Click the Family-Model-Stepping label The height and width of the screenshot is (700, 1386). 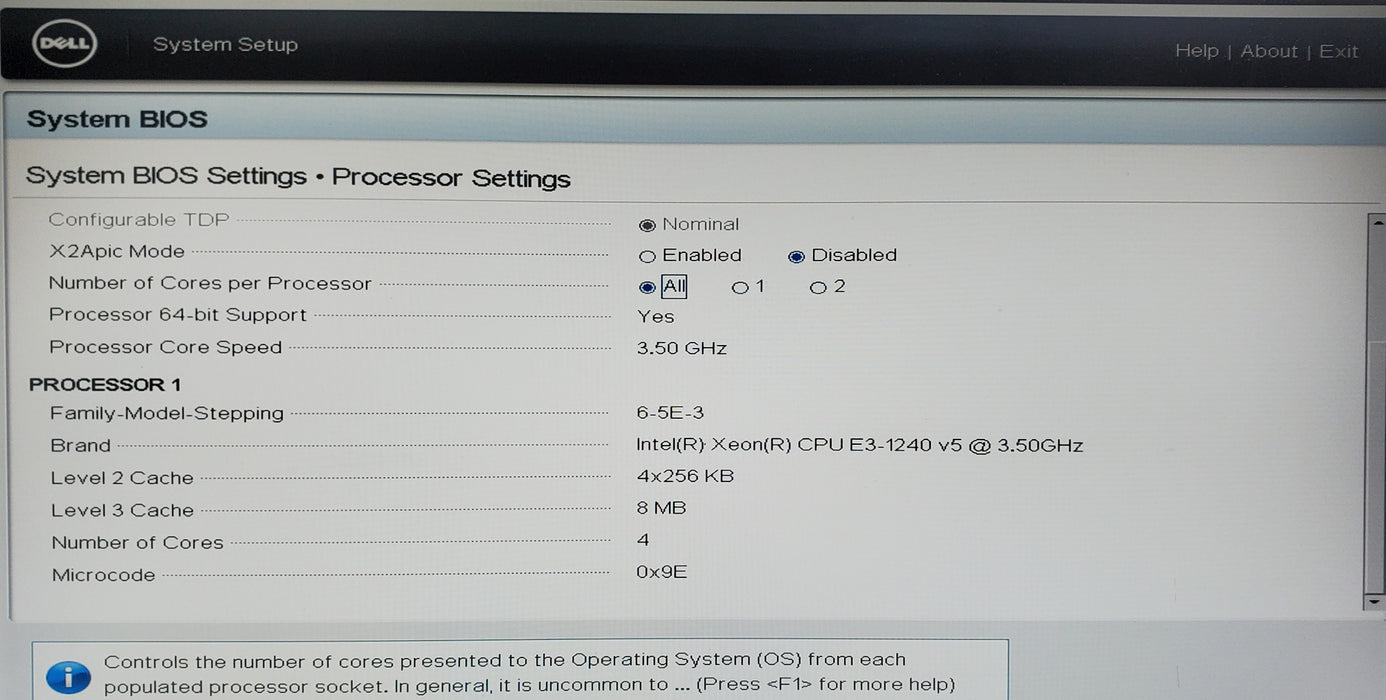click(x=167, y=414)
